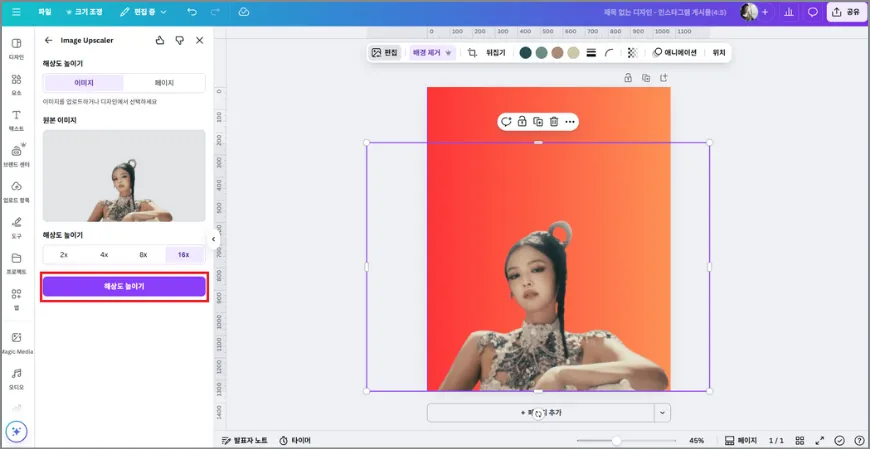Screen dimensions: 870x451
Task: Click the original image thumbnail preview
Action: [124, 176]
